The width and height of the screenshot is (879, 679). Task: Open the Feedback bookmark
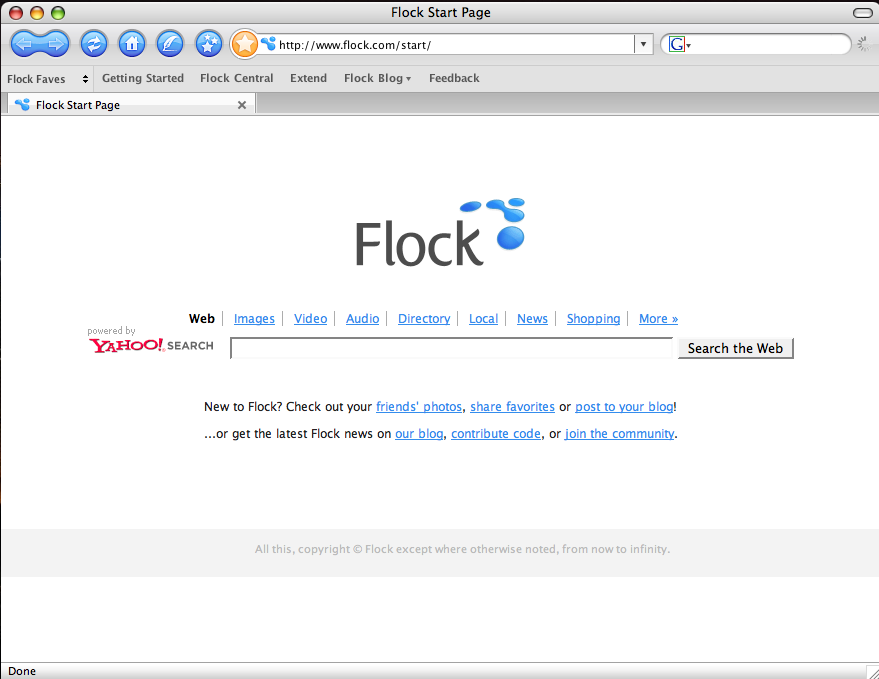454,78
